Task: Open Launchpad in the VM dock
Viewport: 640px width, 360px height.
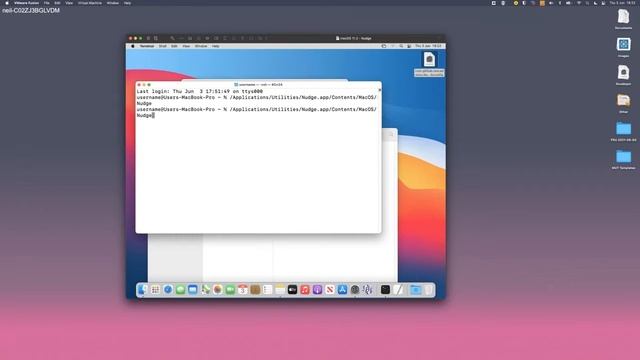Action: [155, 290]
